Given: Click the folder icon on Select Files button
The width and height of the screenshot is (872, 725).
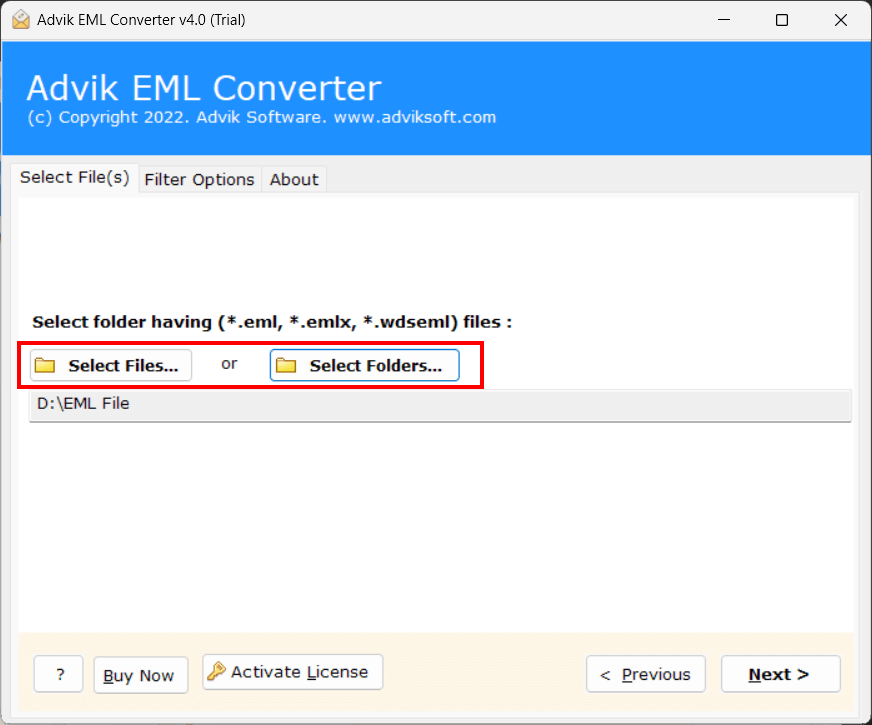Looking at the screenshot, I should click(x=45, y=365).
